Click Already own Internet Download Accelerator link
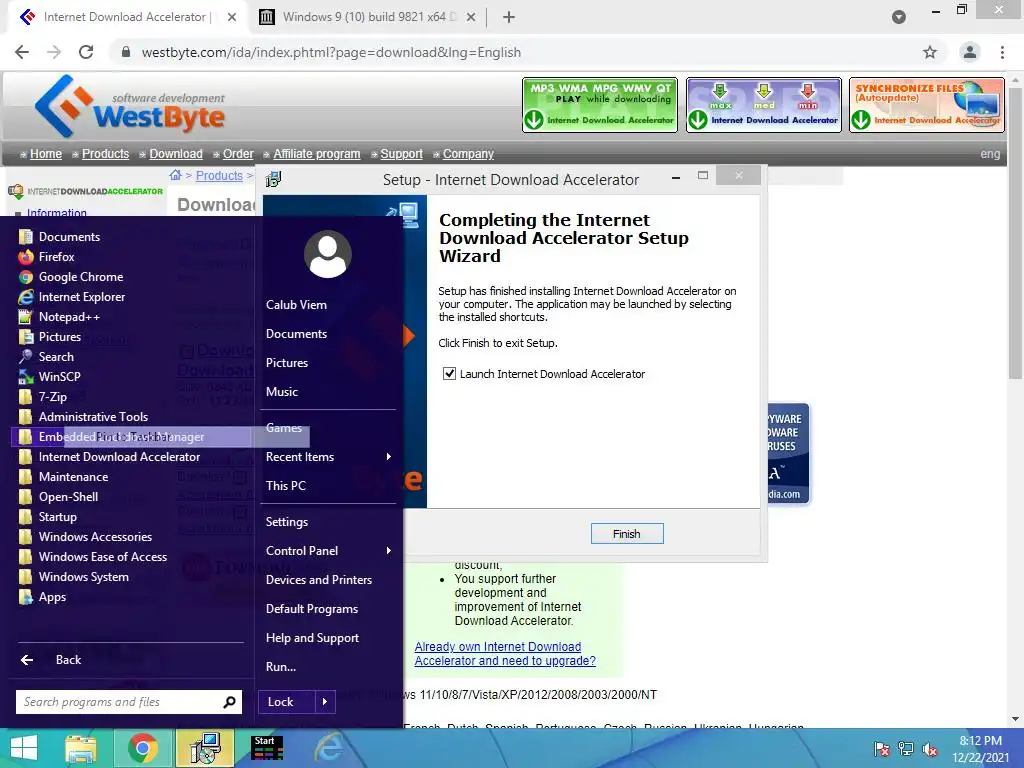Image resolution: width=1024 pixels, height=768 pixels. [505, 654]
